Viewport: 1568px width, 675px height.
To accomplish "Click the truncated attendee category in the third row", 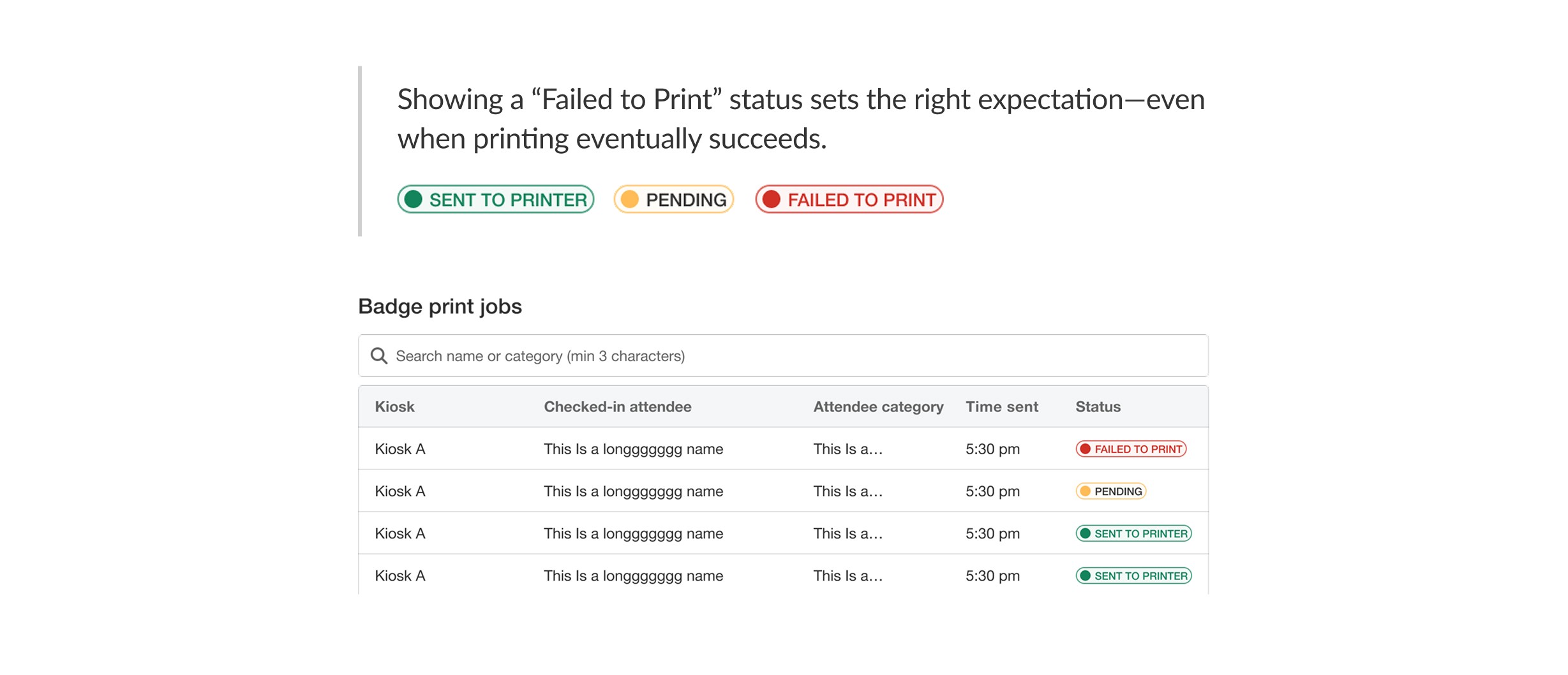I will [847, 533].
